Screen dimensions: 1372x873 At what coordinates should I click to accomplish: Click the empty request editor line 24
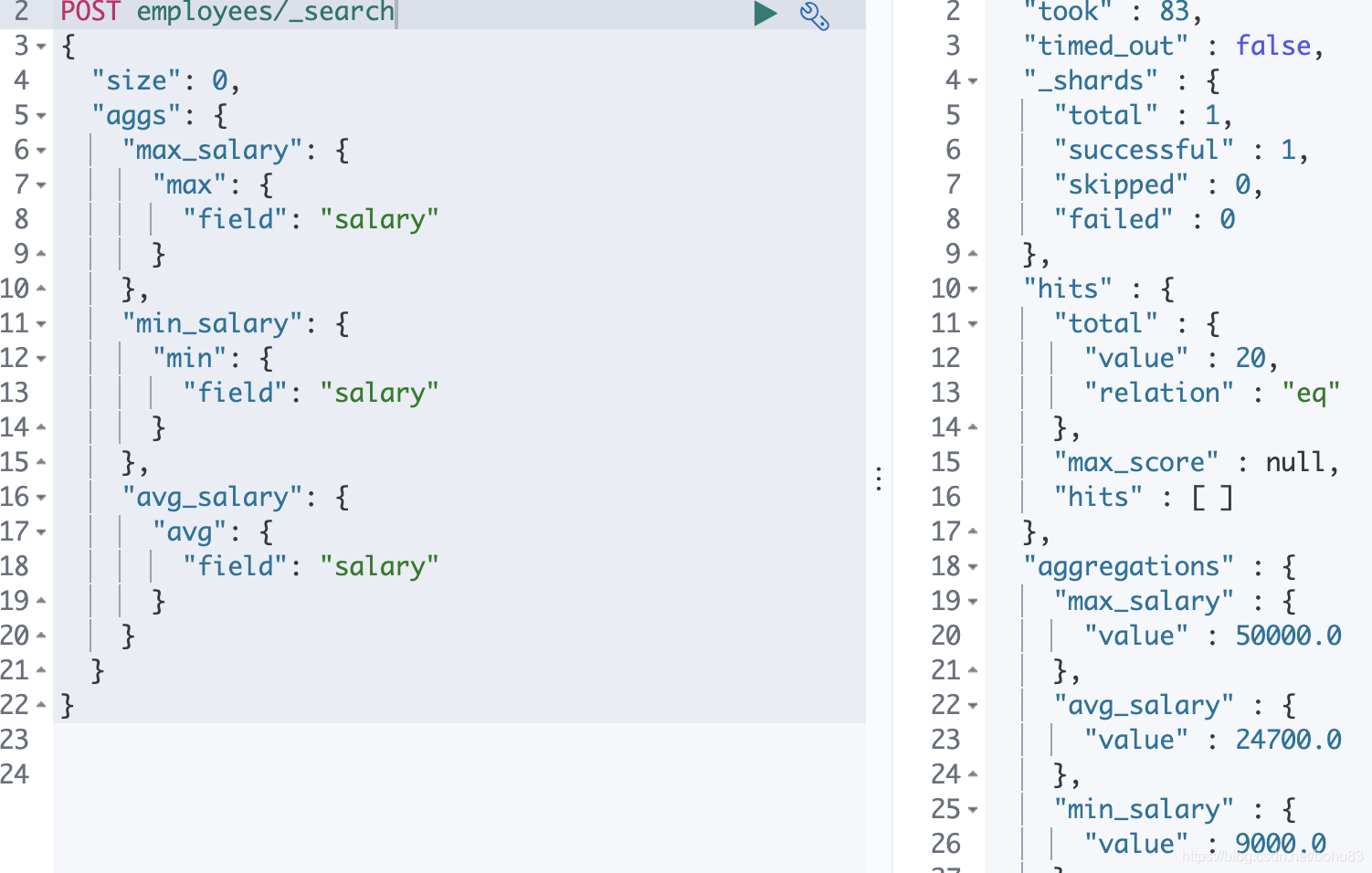point(459,774)
